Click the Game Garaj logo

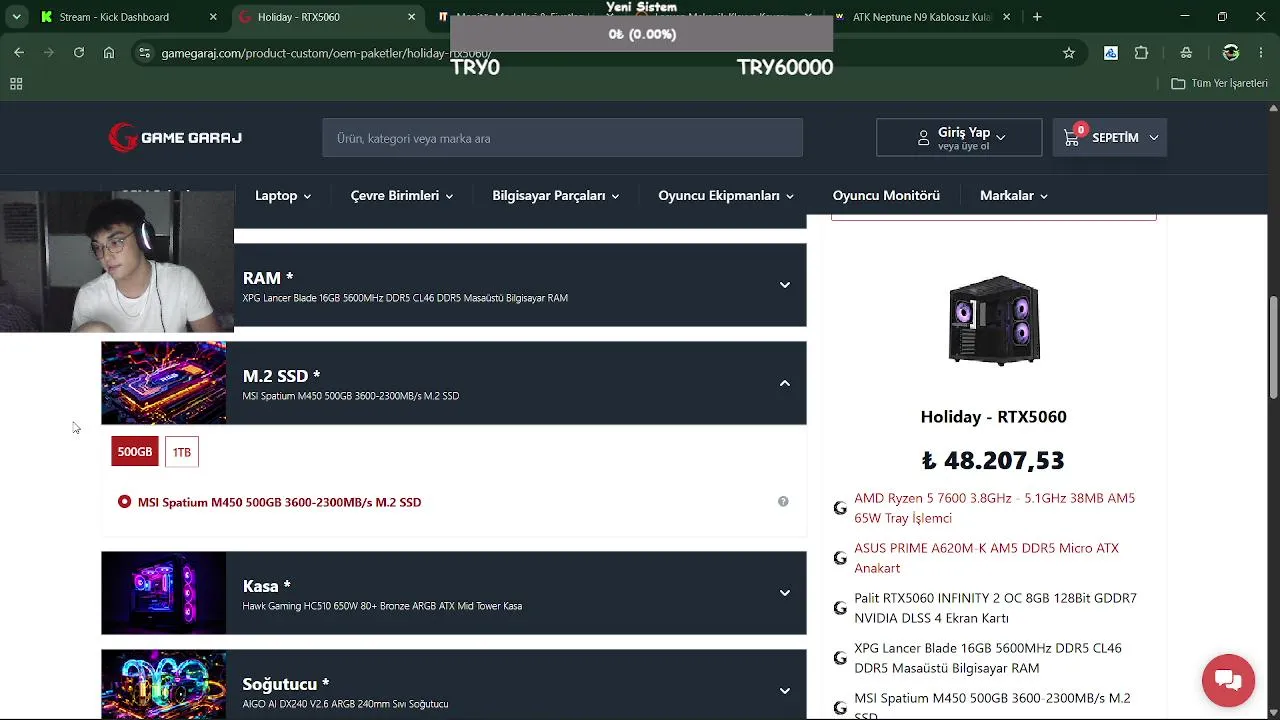[x=175, y=137]
